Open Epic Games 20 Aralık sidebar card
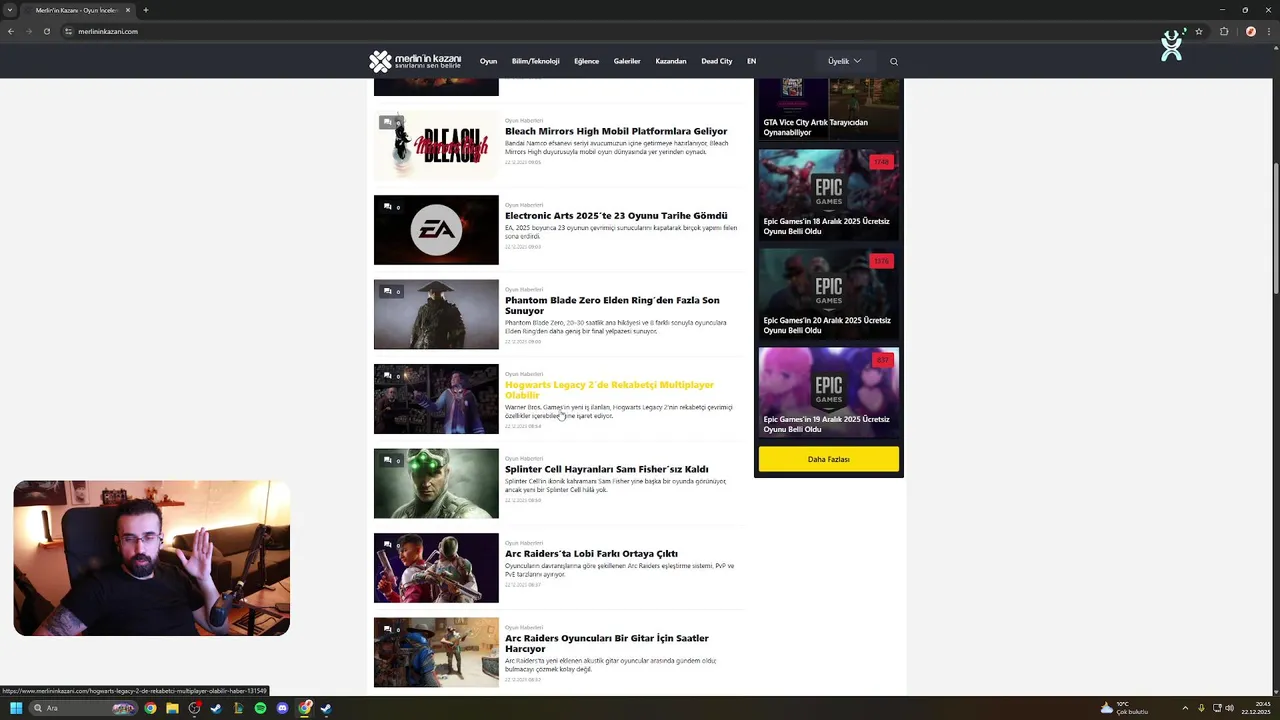The width and height of the screenshot is (1280, 720). [829, 294]
